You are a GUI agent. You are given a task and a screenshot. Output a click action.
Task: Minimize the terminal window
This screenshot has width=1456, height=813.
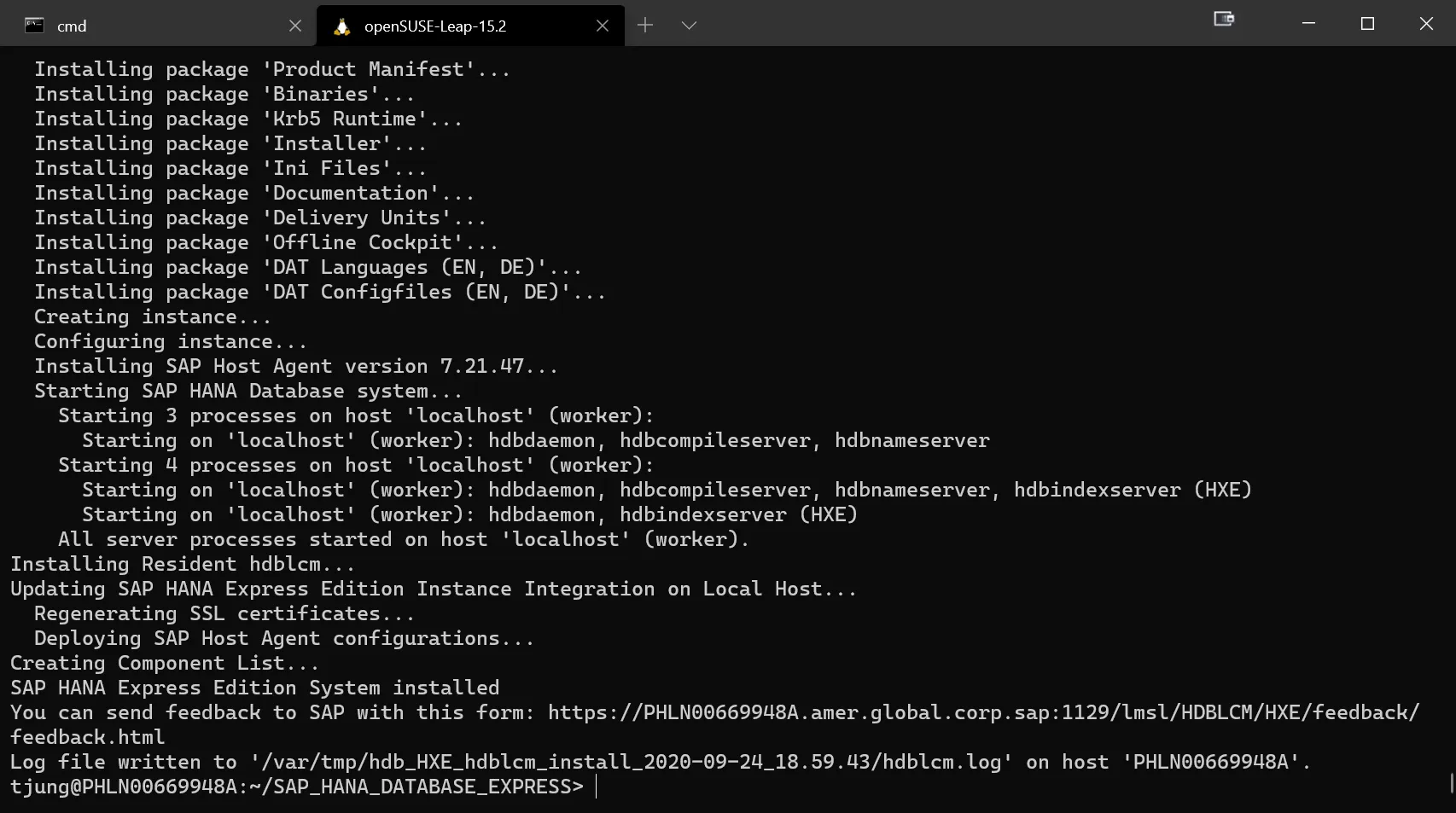tap(1308, 24)
